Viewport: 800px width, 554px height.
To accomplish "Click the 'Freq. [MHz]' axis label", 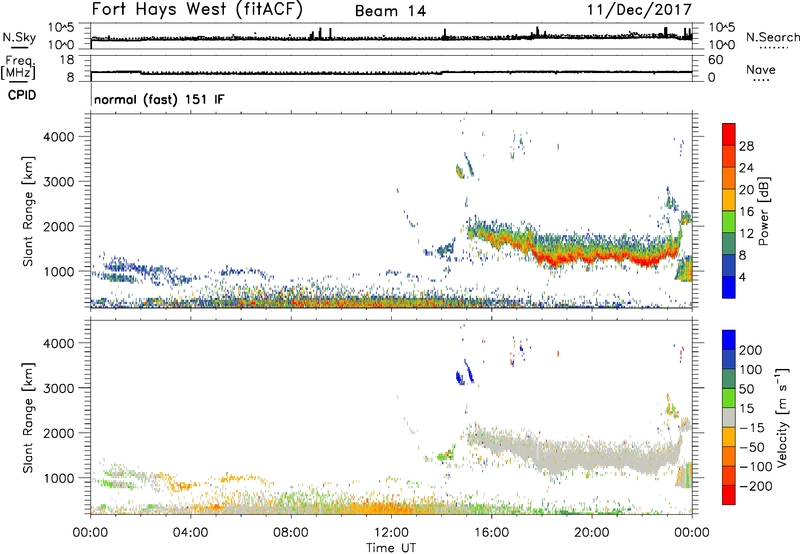I will (x=19, y=67).
